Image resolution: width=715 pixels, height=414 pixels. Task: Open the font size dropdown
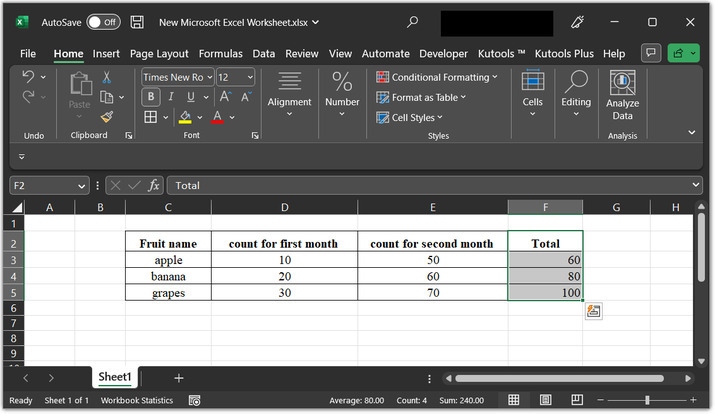[249, 77]
